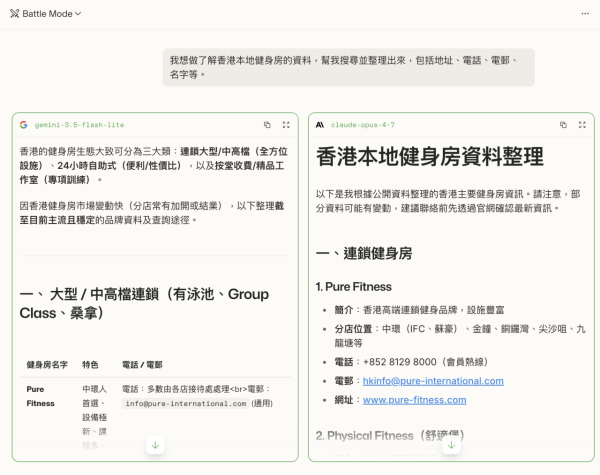Open the hkinfo@pure-international.com email link

pos(433,381)
